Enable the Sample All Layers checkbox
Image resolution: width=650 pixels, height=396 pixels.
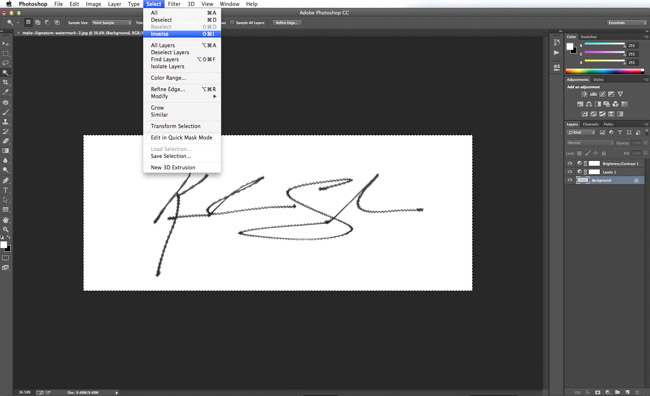(x=232, y=22)
